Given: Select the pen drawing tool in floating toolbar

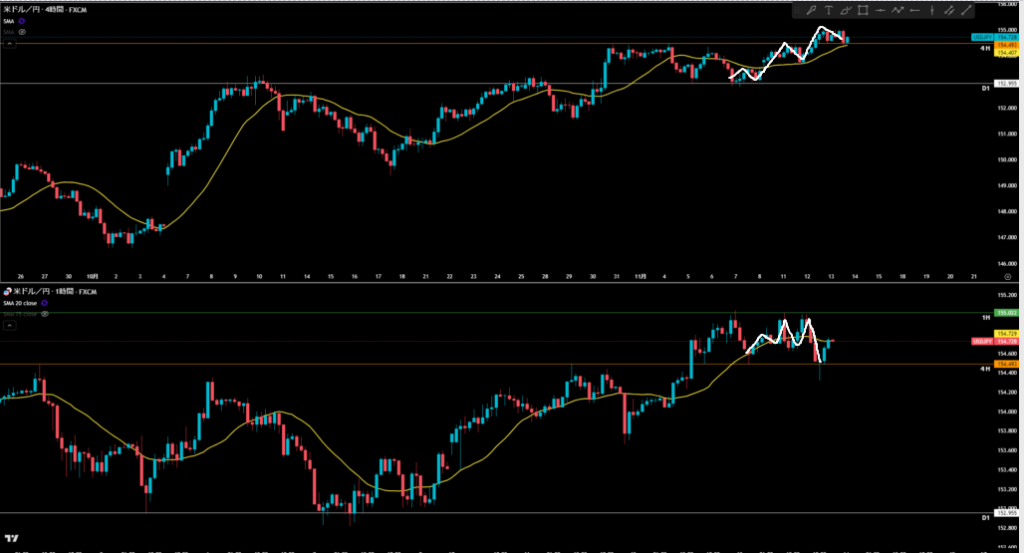Looking at the screenshot, I should tap(811, 11).
